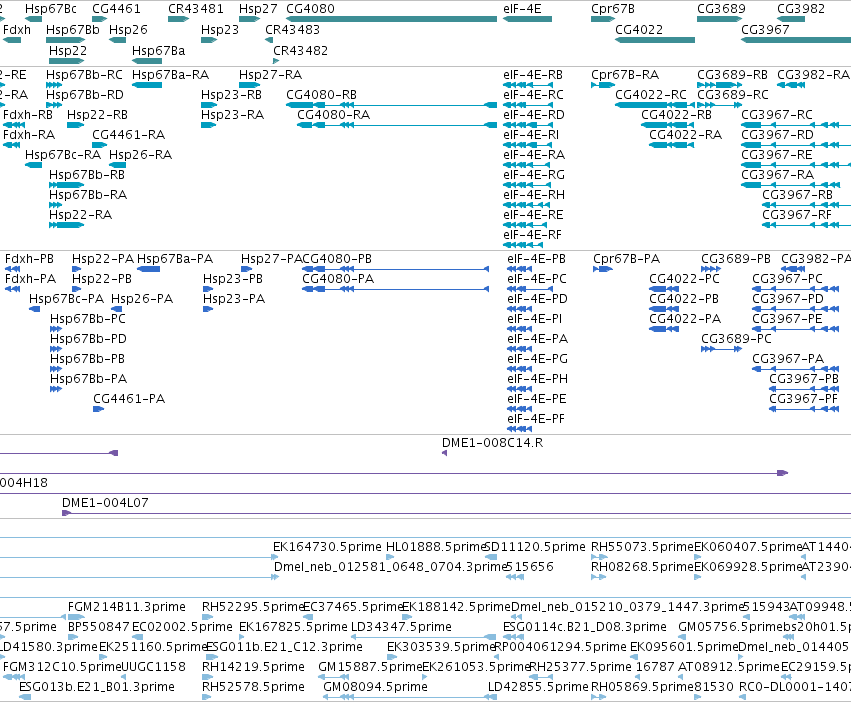Click EST EK164730.5prime
Image resolution: width=851 pixels, height=702 pixels.
327,546
